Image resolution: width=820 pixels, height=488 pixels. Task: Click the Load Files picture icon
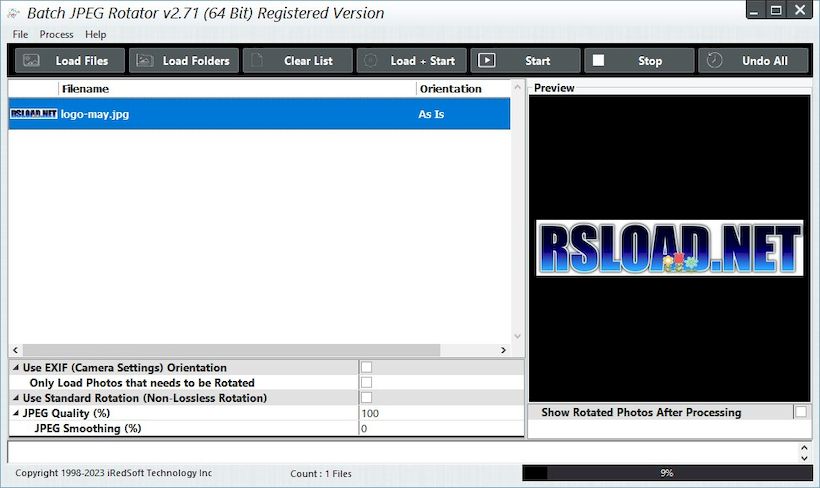point(31,61)
